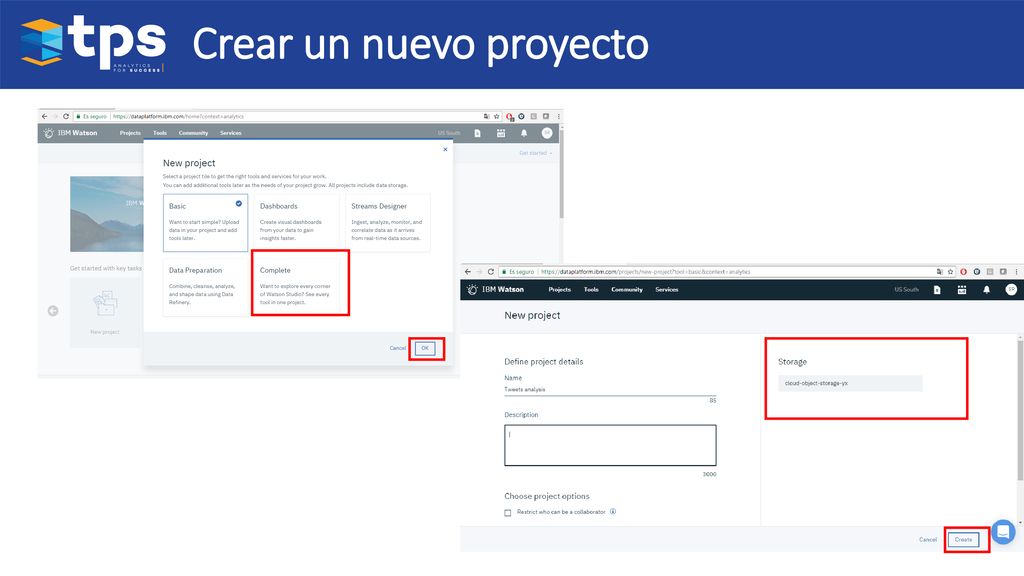Open Projects menu in the dark Watson header
Image resolution: width=1024 pixels, height=576 pixels.
559,289
